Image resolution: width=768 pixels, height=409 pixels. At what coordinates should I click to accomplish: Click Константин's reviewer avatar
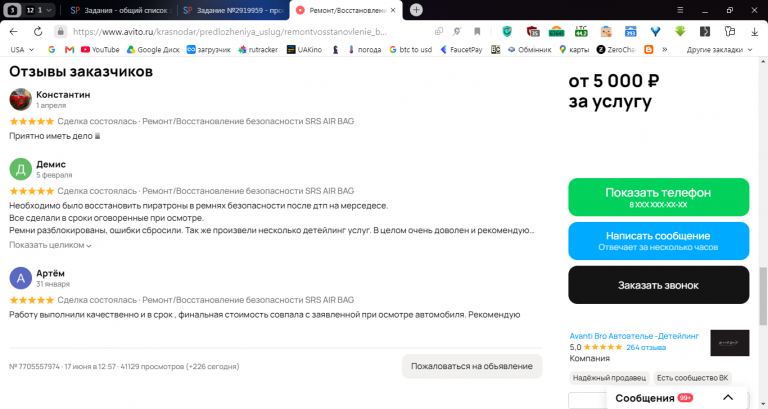(21, 99)
